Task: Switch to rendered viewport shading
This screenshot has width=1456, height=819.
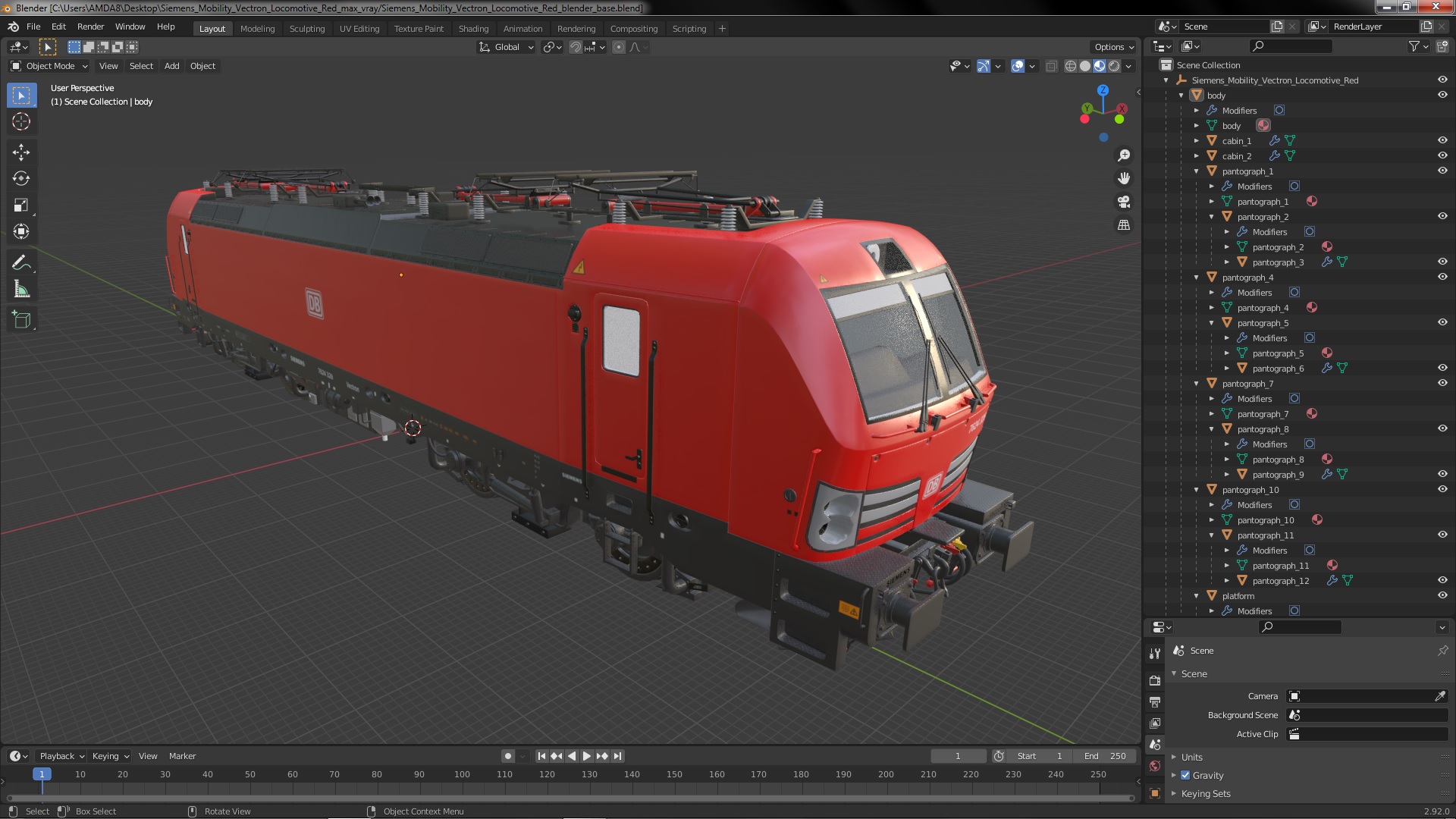Action: coord(1114,66)
